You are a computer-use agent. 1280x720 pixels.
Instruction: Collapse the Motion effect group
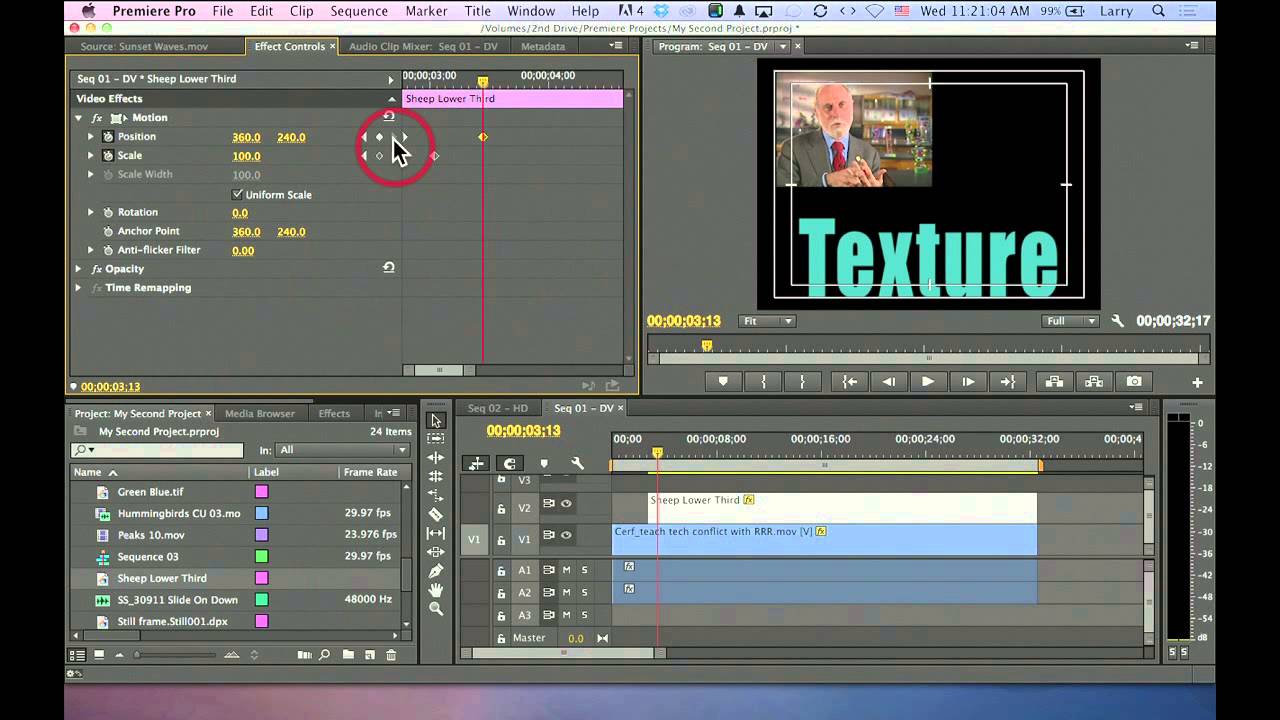point(79,118)
